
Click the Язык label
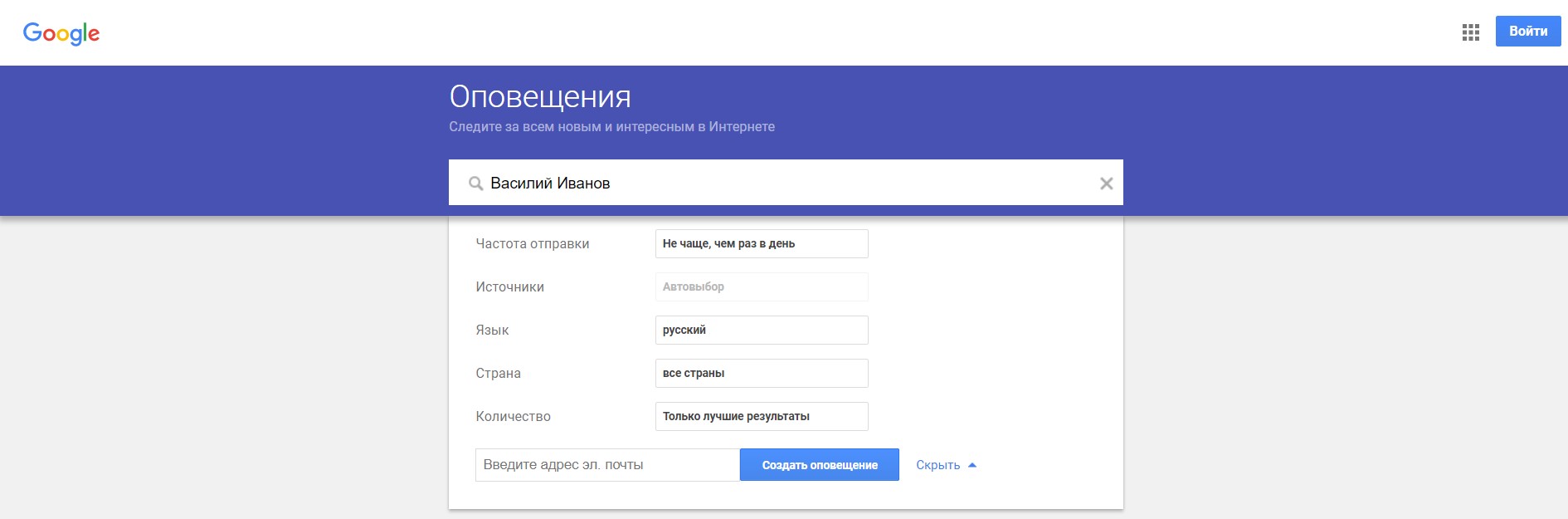[x=492, y=330]
